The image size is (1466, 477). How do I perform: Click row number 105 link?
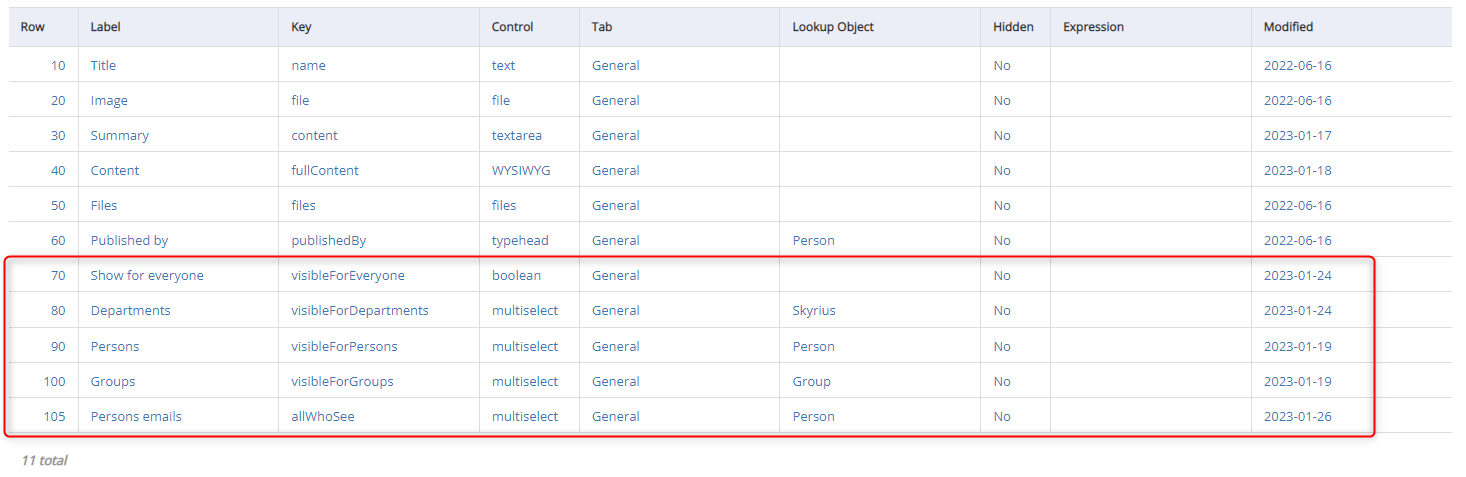pos(54,416)
